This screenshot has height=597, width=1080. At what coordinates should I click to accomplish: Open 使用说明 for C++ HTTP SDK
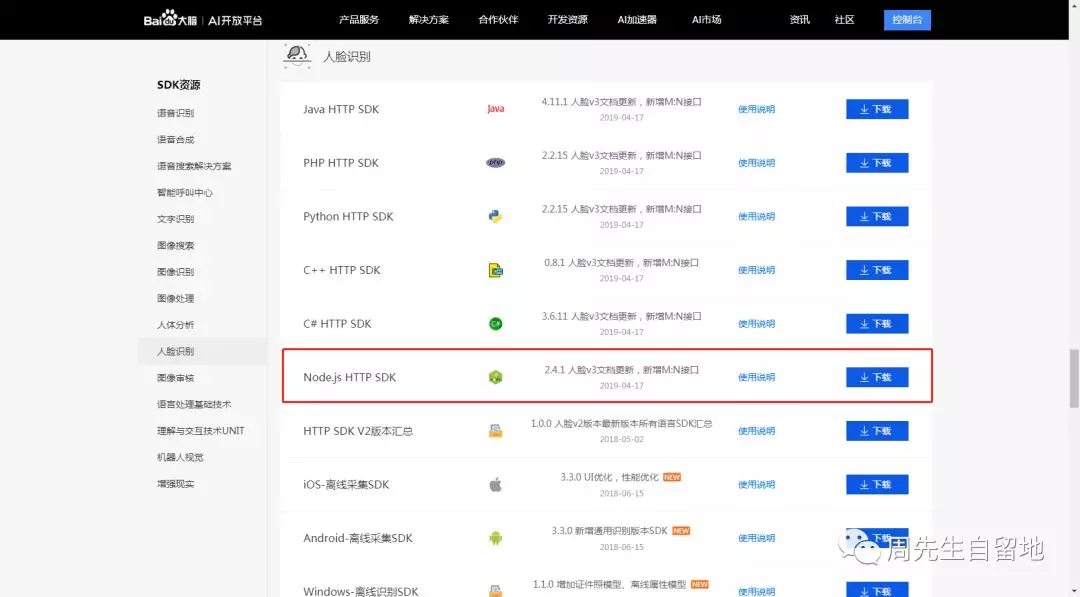click(x=756, y=270)
